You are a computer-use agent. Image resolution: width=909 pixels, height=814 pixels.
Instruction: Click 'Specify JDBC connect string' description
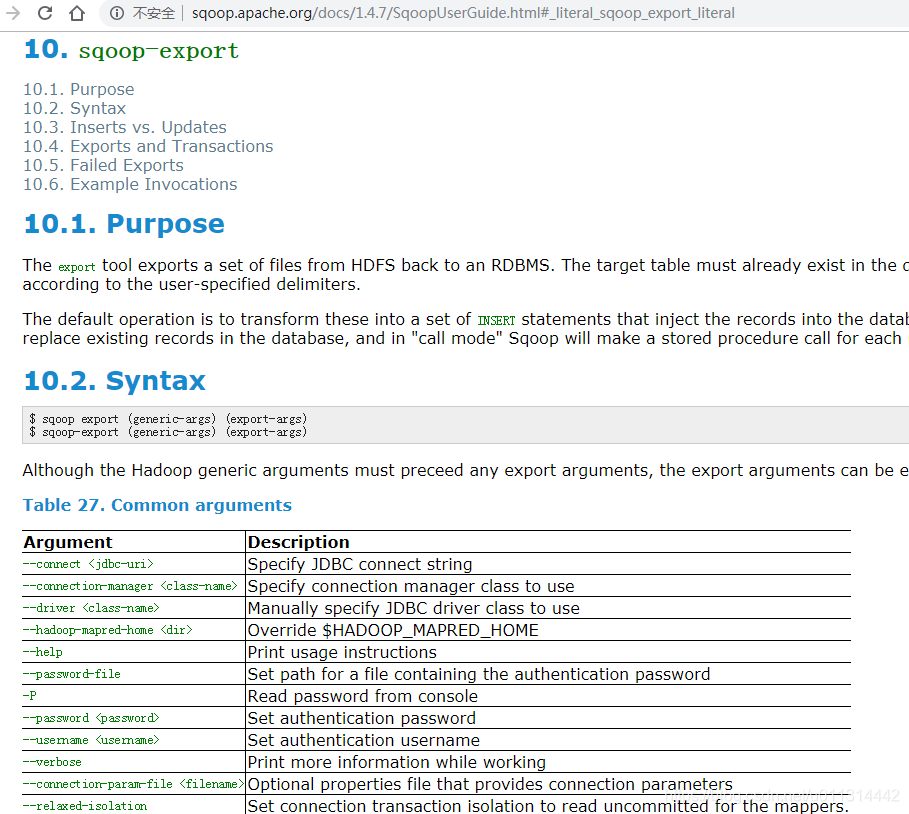pos(360,564)
